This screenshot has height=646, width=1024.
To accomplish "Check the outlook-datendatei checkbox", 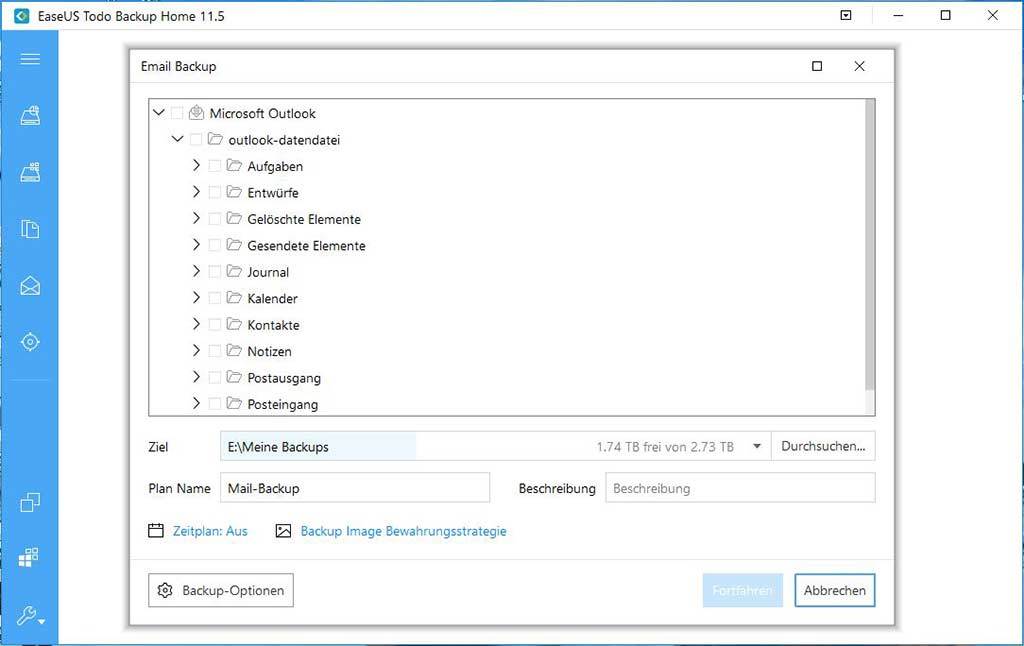I will click(196, 140).
